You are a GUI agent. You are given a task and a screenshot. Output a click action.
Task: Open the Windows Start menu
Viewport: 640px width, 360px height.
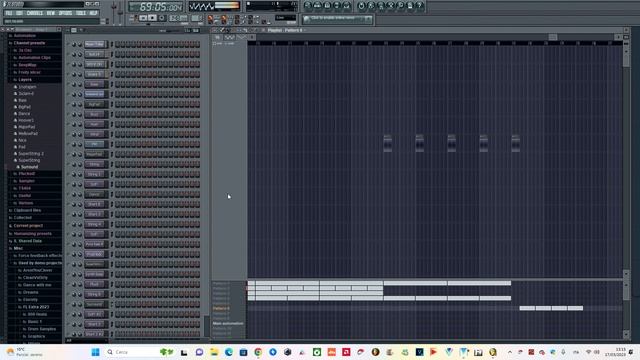96,352
